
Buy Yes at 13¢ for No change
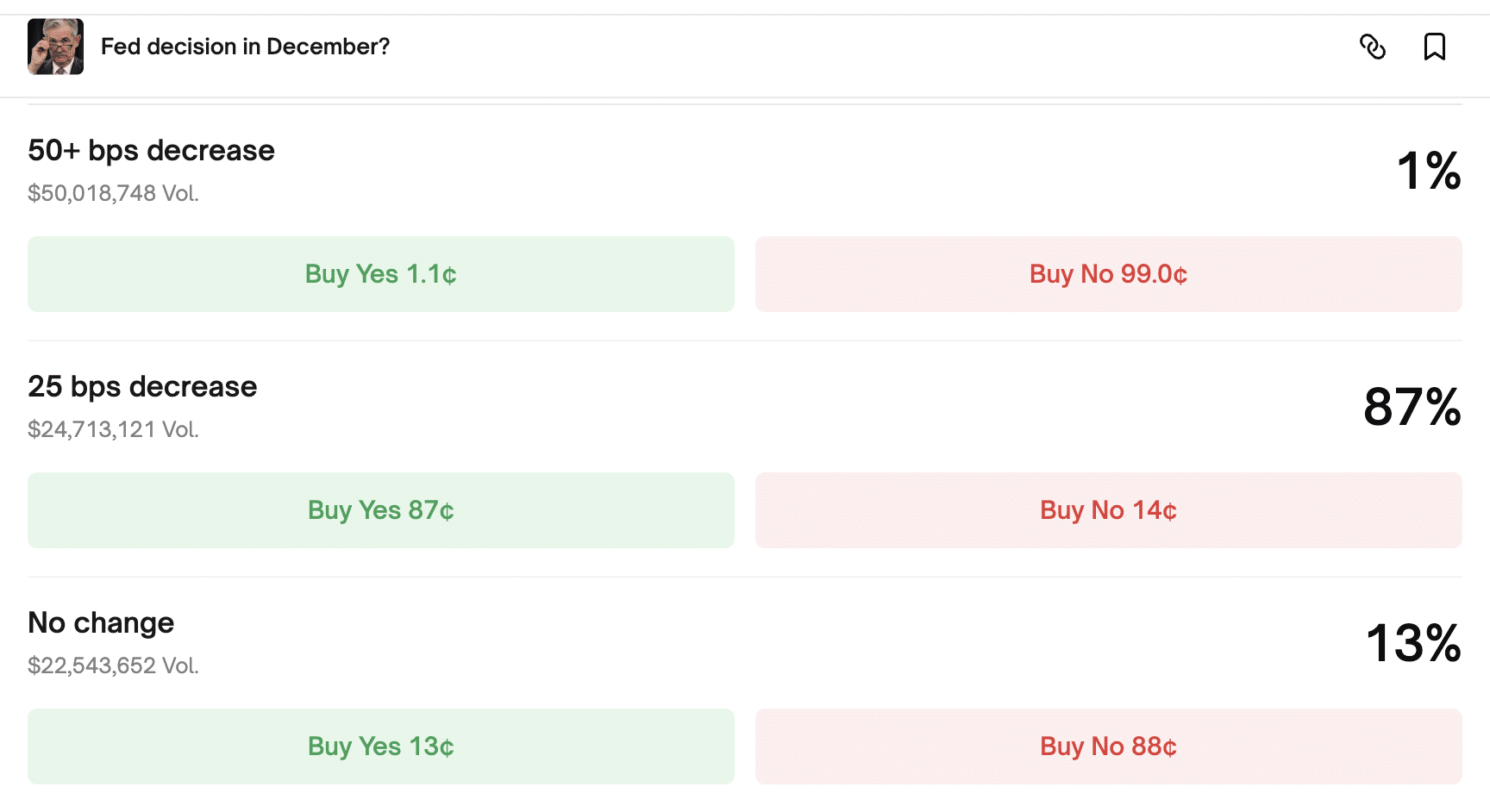pos(380,746)
